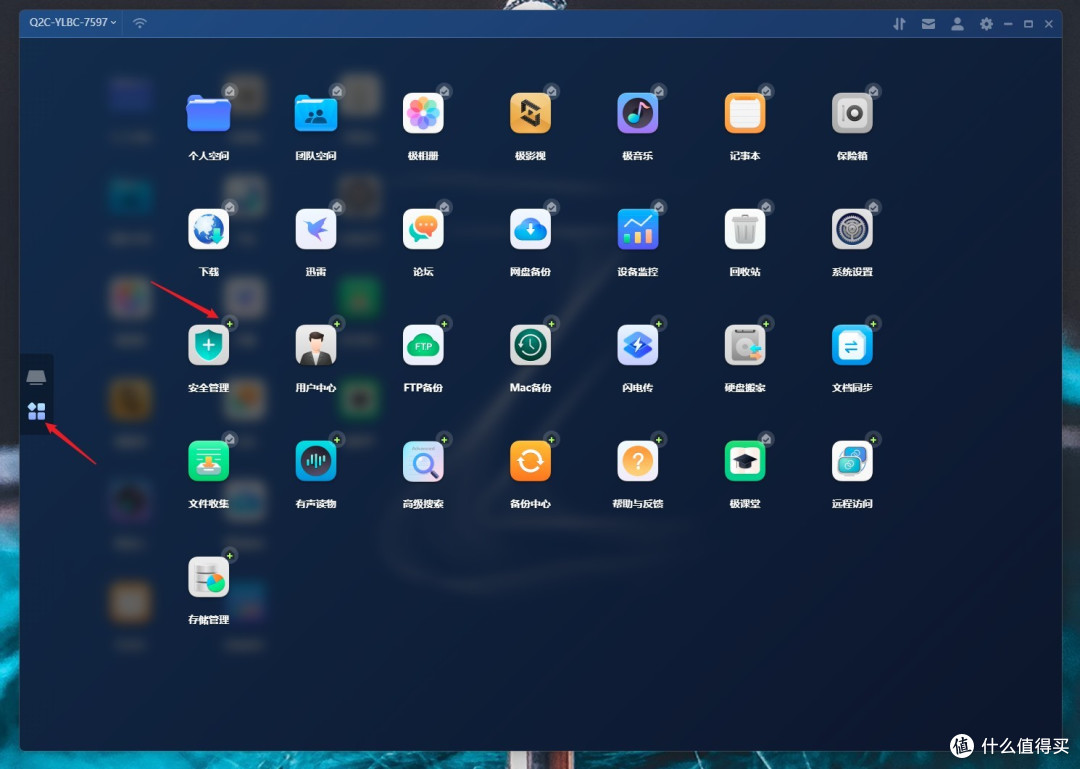Add Mac备份 using its plus badge
The image size is (1080, 769).
(551, 324)
